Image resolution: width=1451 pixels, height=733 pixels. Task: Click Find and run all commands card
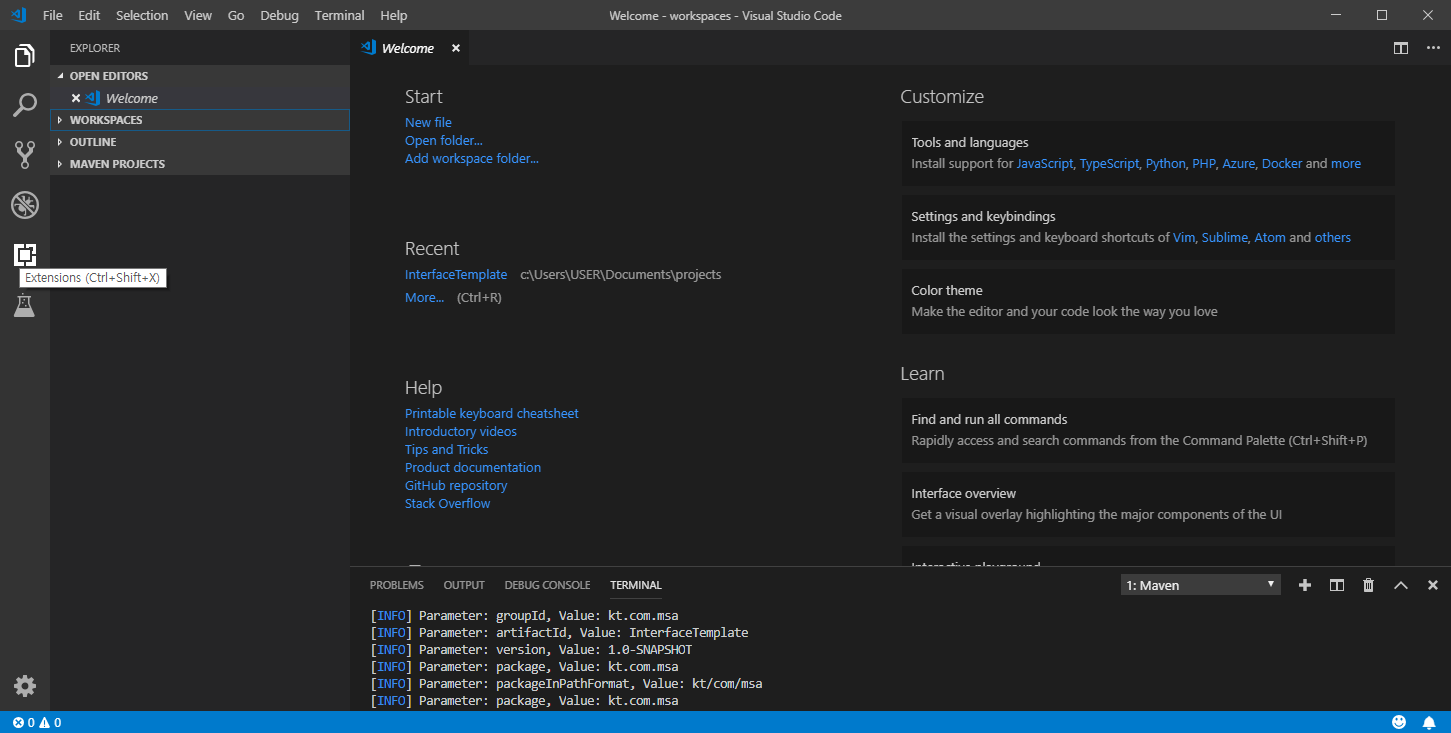[1148, 430]
